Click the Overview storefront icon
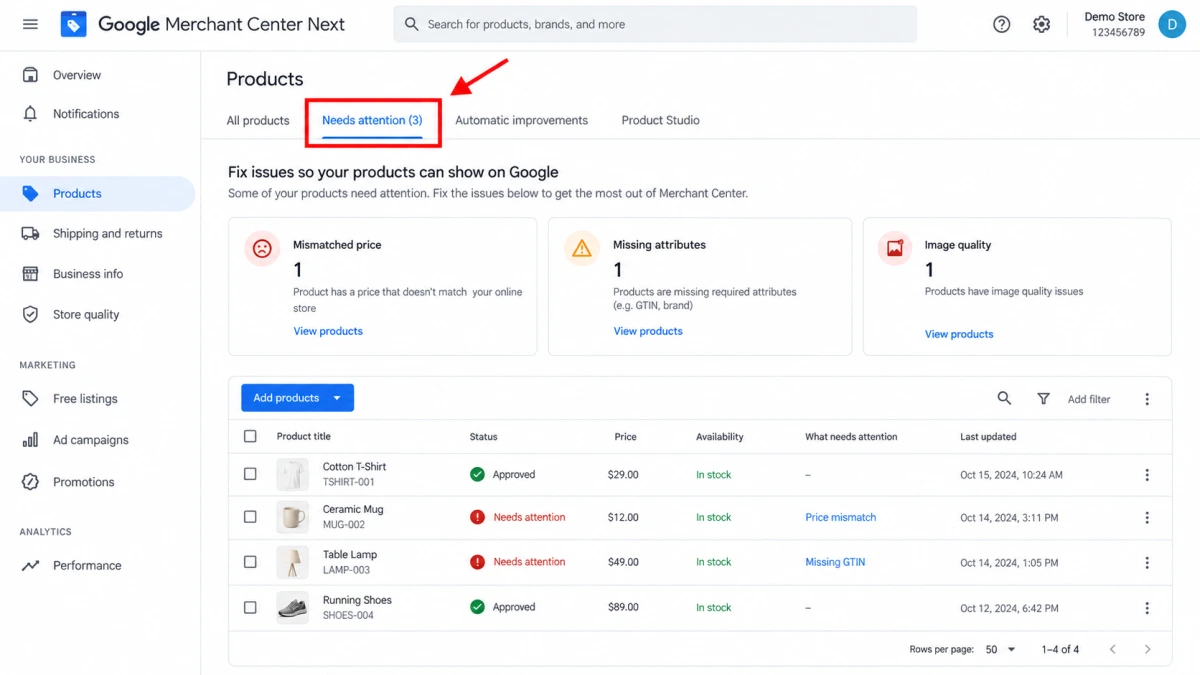Screen dimensions: 1200x675 [x=30, y=75]
